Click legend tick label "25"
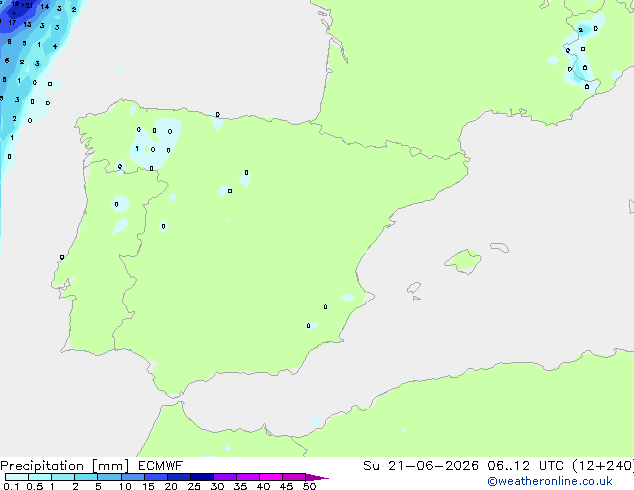634x490 pixels. click(x=194, y=486)
